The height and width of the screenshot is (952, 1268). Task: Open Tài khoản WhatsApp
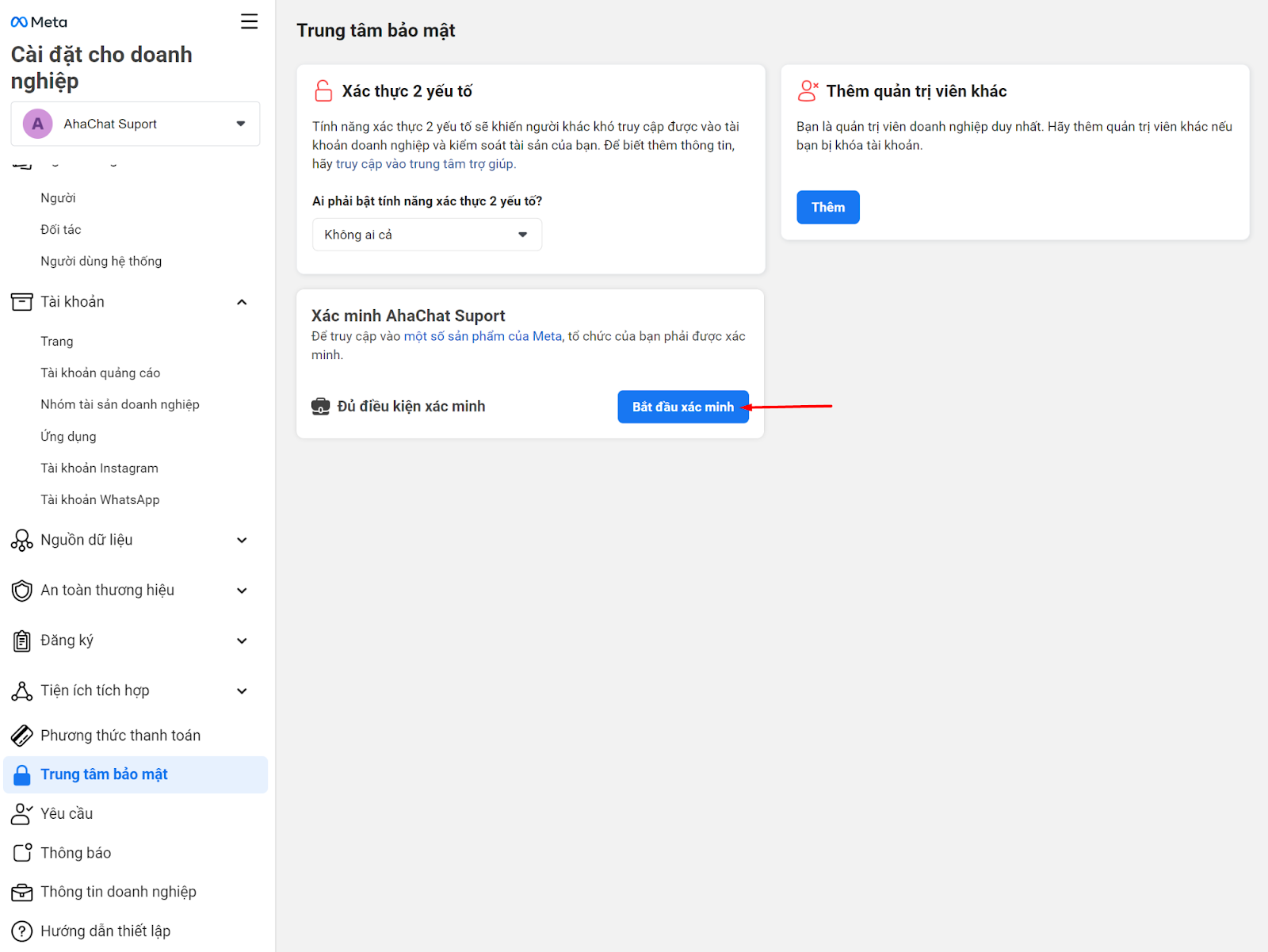click(x=101, y=500)
